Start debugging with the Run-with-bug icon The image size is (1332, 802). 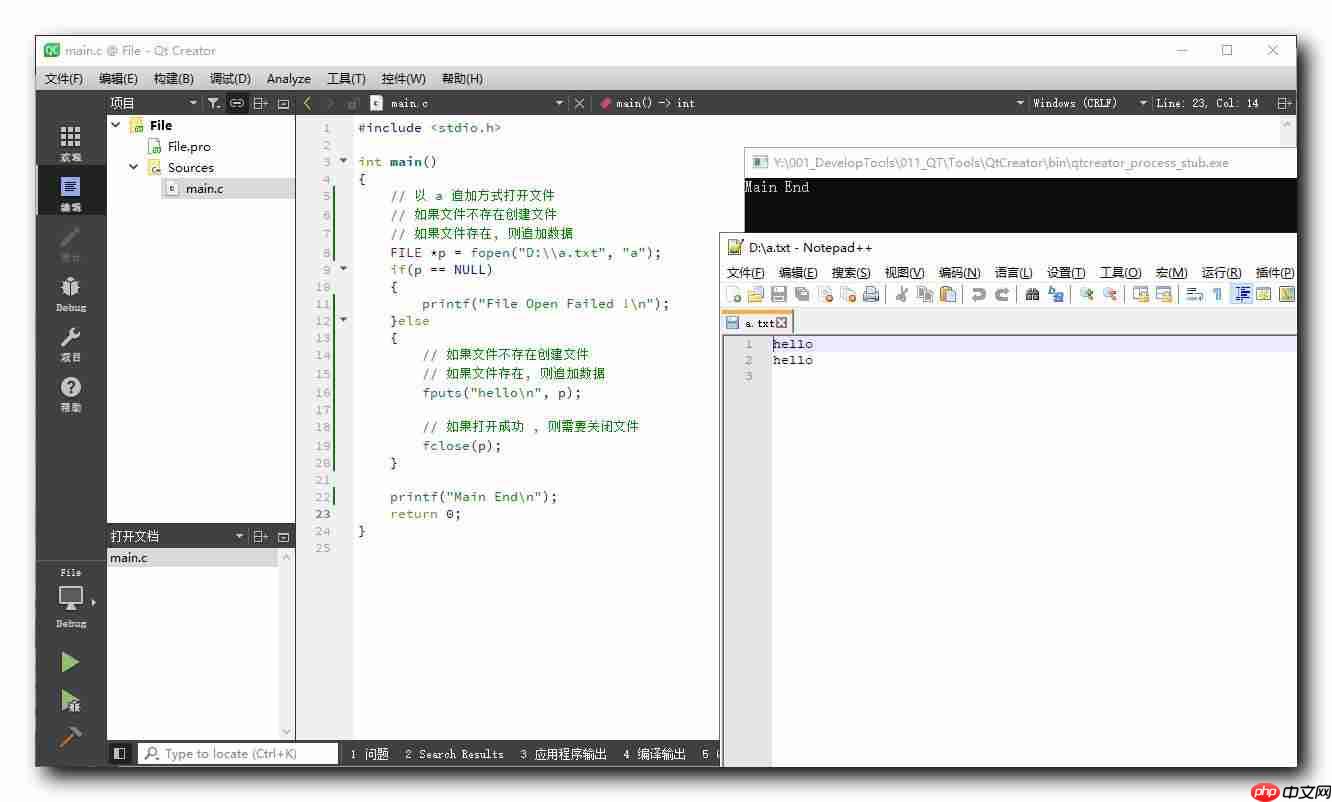pos(70,700)
